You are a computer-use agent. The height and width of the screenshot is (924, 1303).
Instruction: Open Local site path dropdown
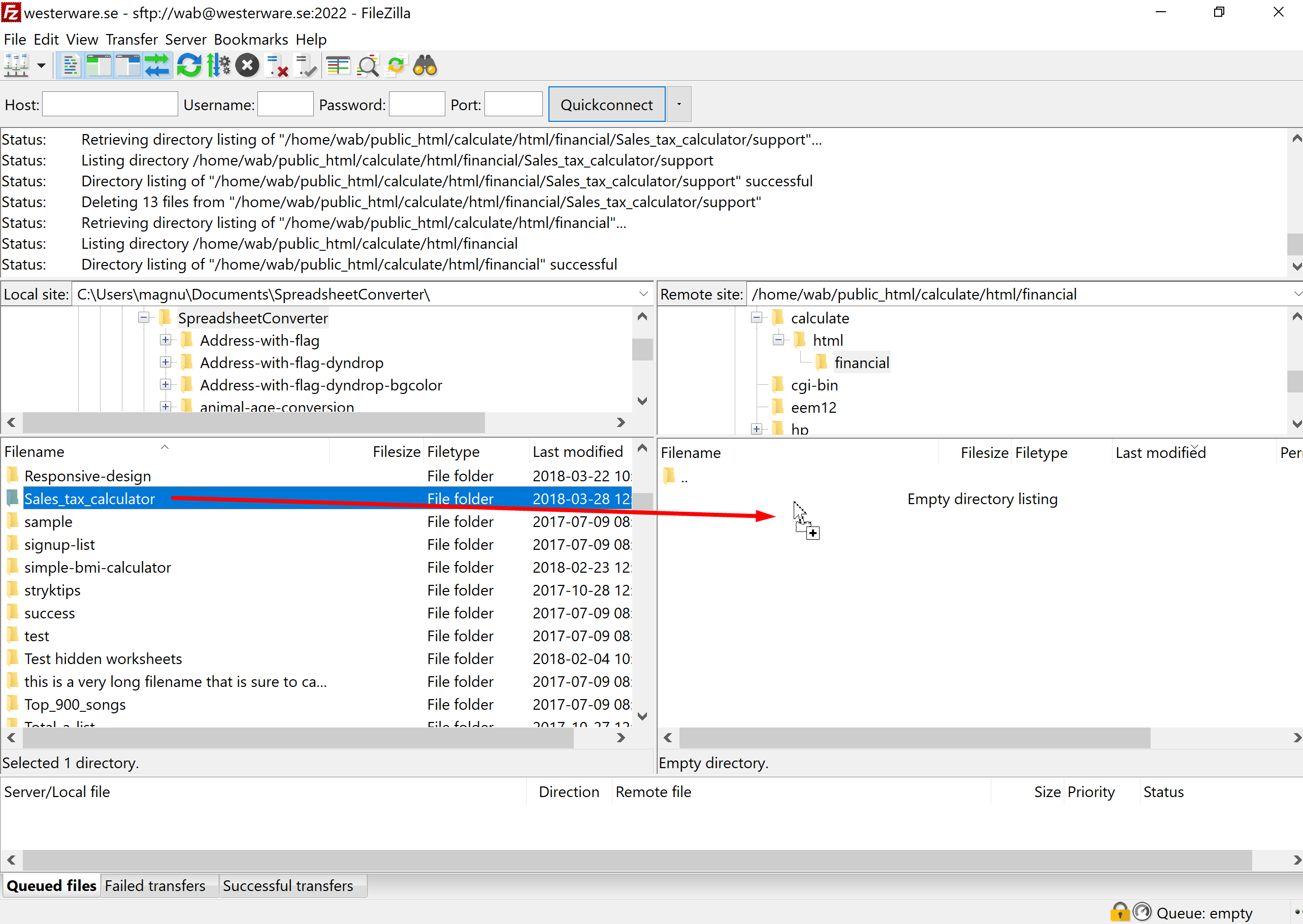pos(643,294)
